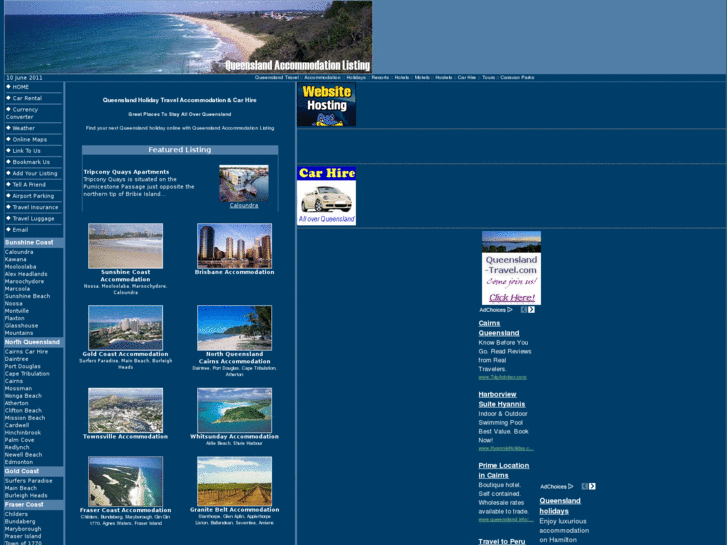Open the Fraser Coast Accommodation photo
The image size is (727, 545).
[126, 481]
